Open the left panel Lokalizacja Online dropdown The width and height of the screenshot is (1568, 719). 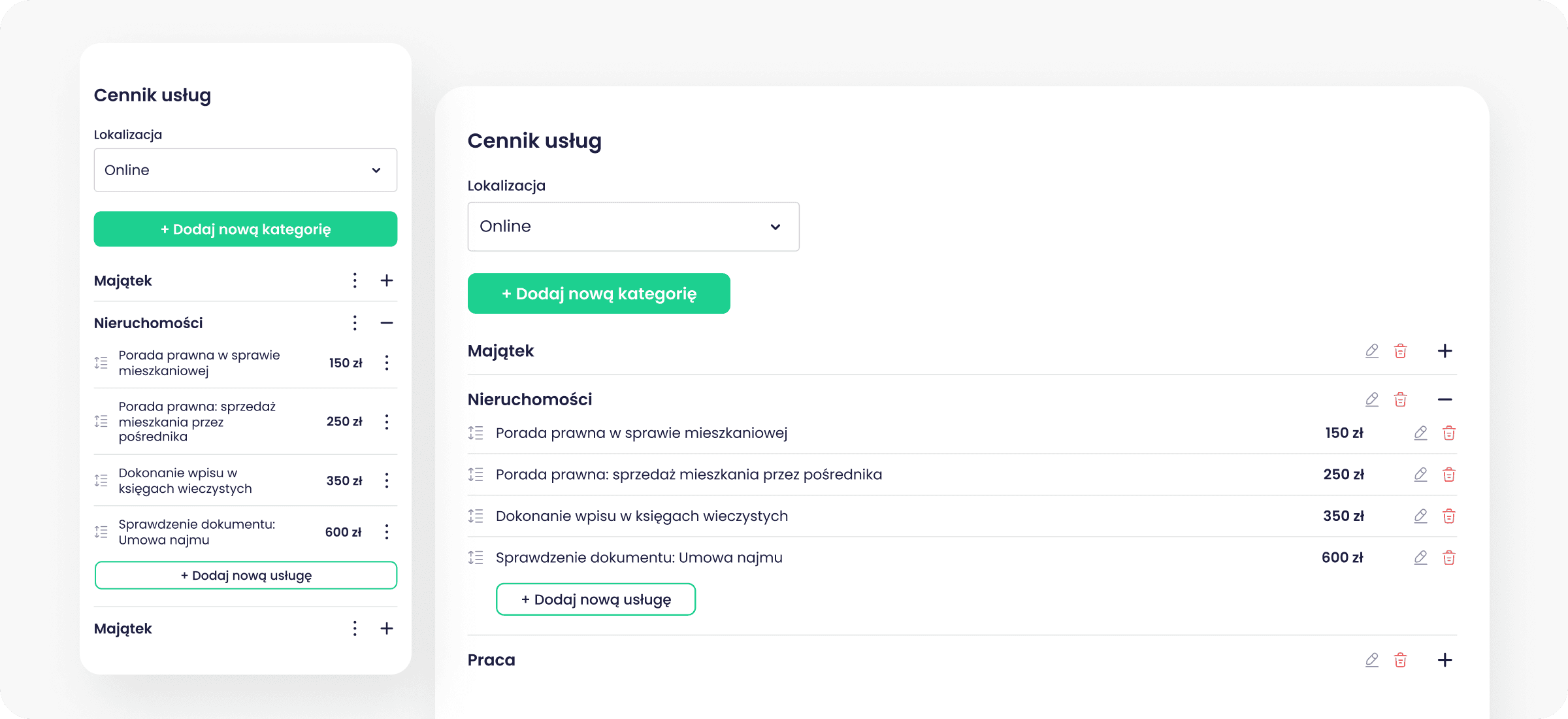[x=245, y=170]
